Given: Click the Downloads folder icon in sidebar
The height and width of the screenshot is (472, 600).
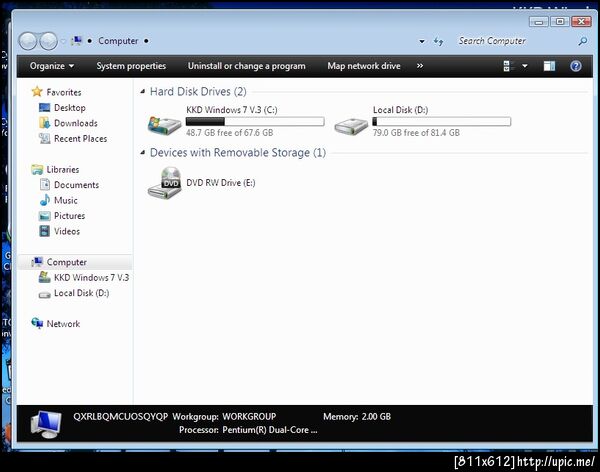Looking at the screenshot, I should click(x=44, y=123).
